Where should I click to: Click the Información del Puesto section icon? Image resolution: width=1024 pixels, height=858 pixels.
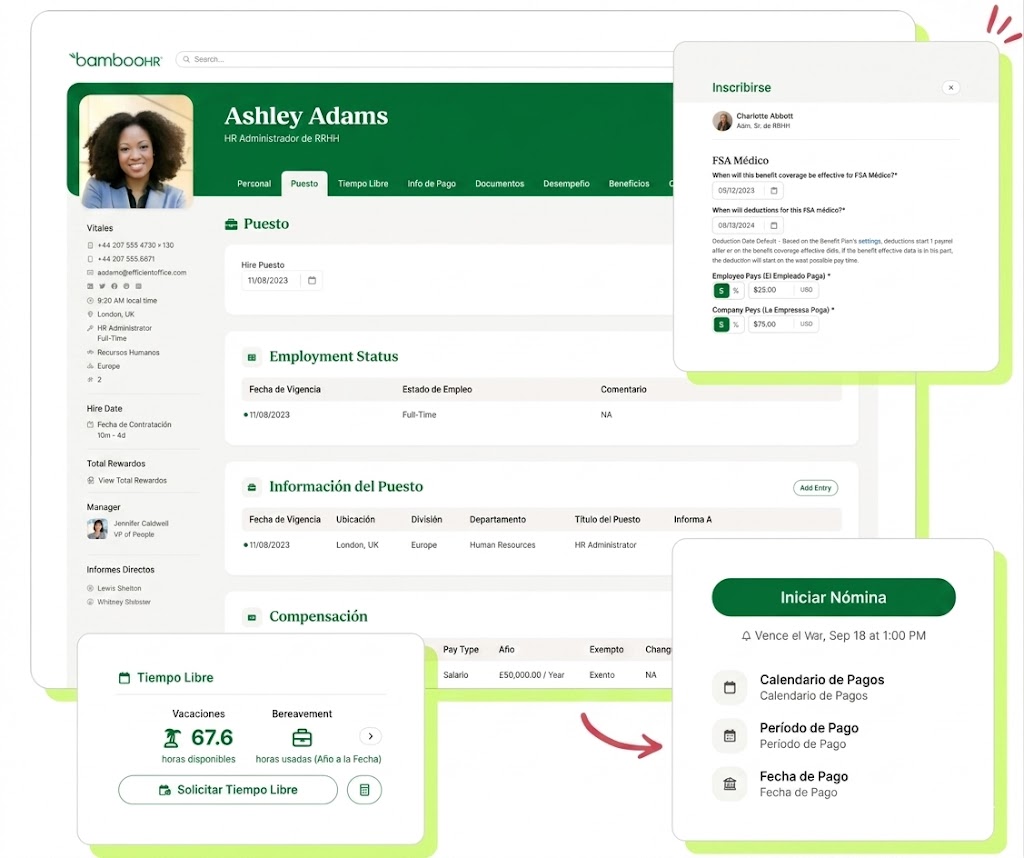pos(251,487)
